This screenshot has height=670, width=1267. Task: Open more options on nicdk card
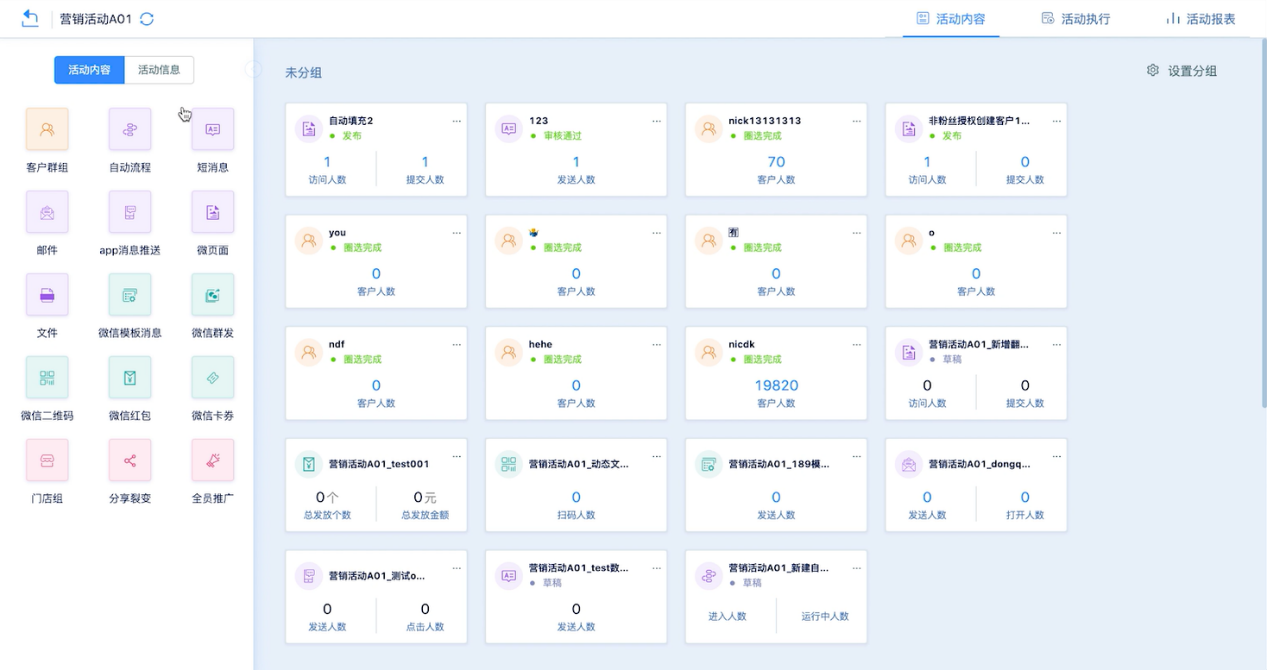pyautogui.click(x=856, y=345)
